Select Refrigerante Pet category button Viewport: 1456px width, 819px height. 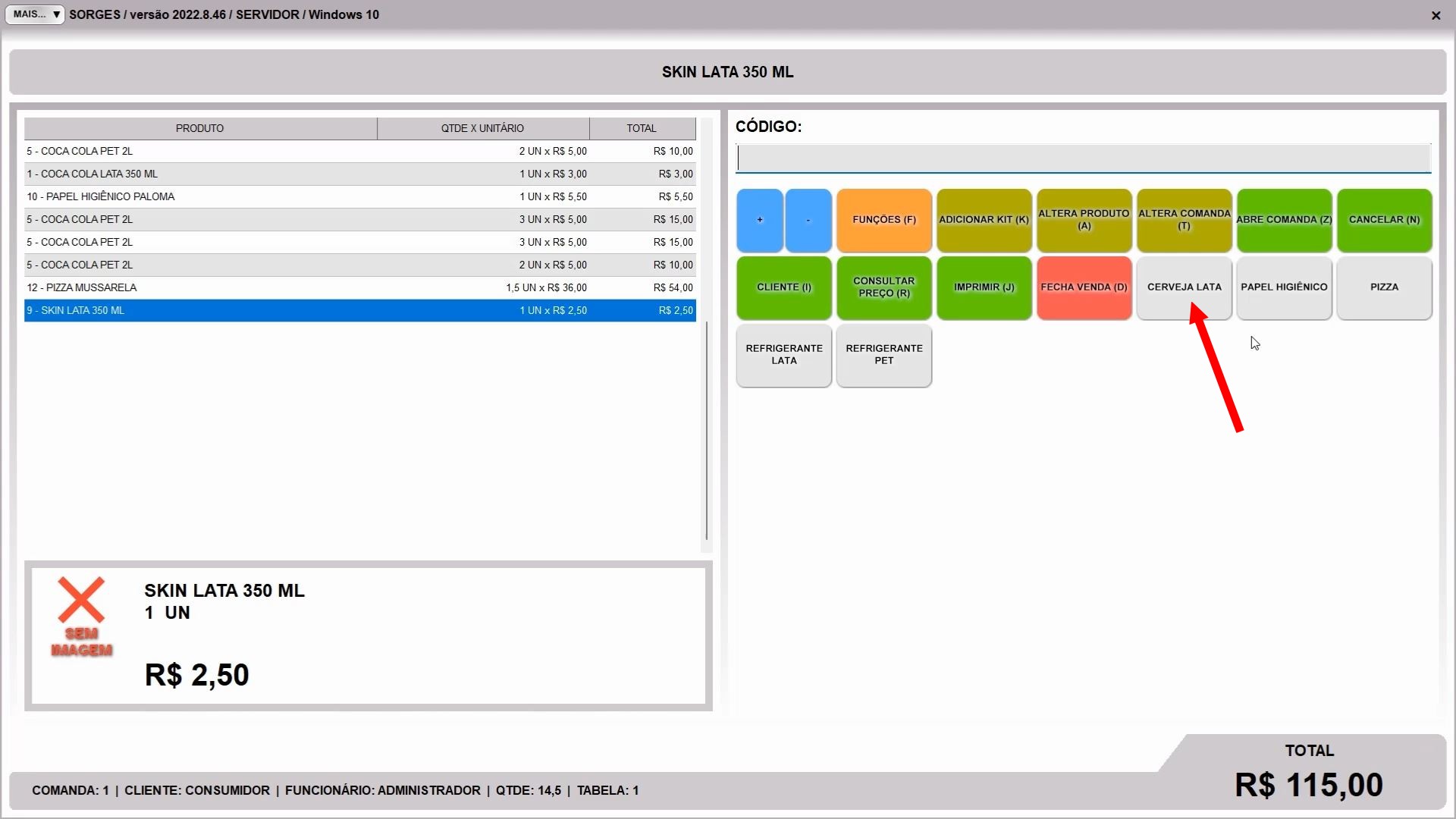pos(884,355)
